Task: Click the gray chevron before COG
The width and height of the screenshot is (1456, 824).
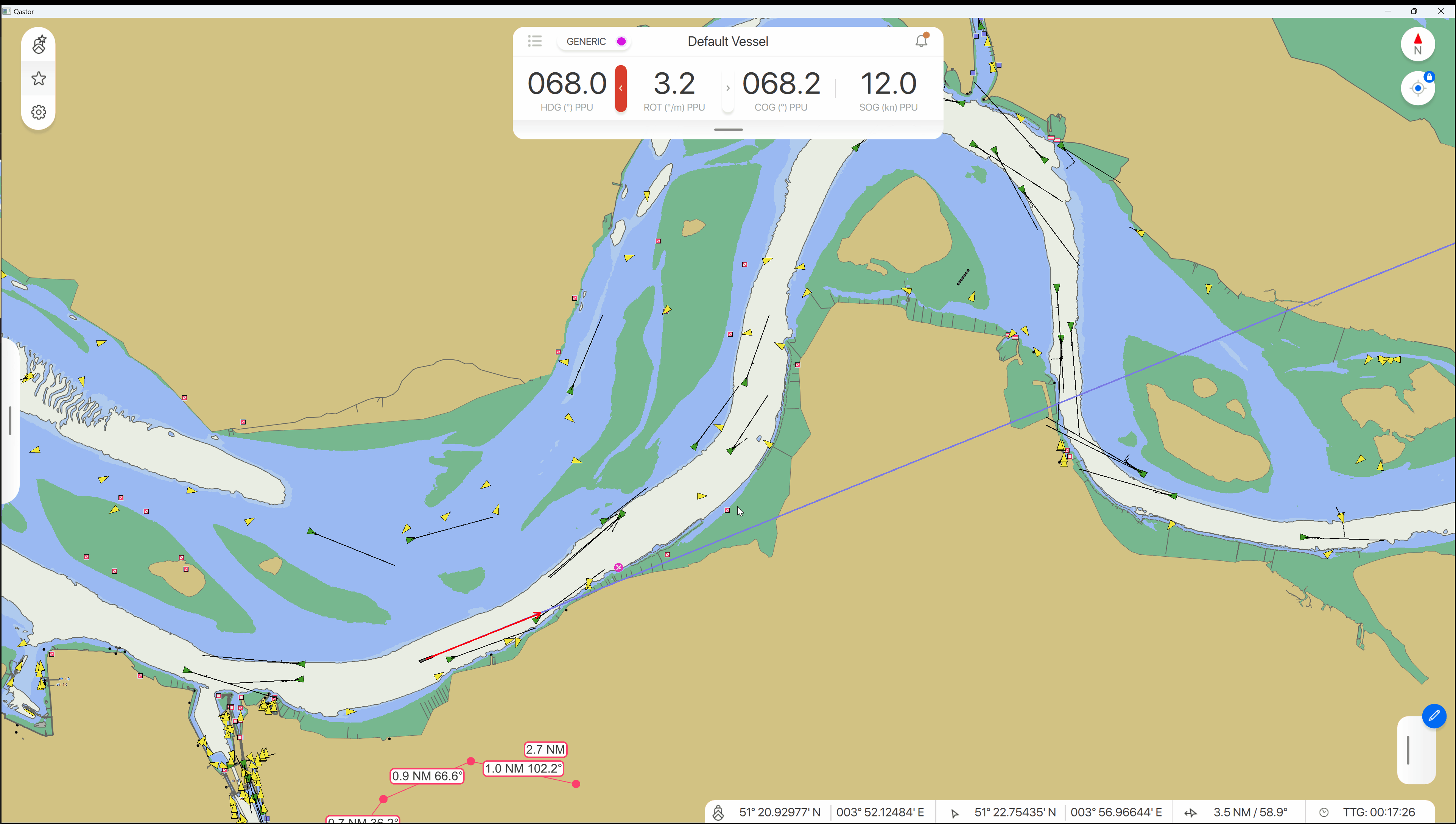Action: tap(728, 88)
